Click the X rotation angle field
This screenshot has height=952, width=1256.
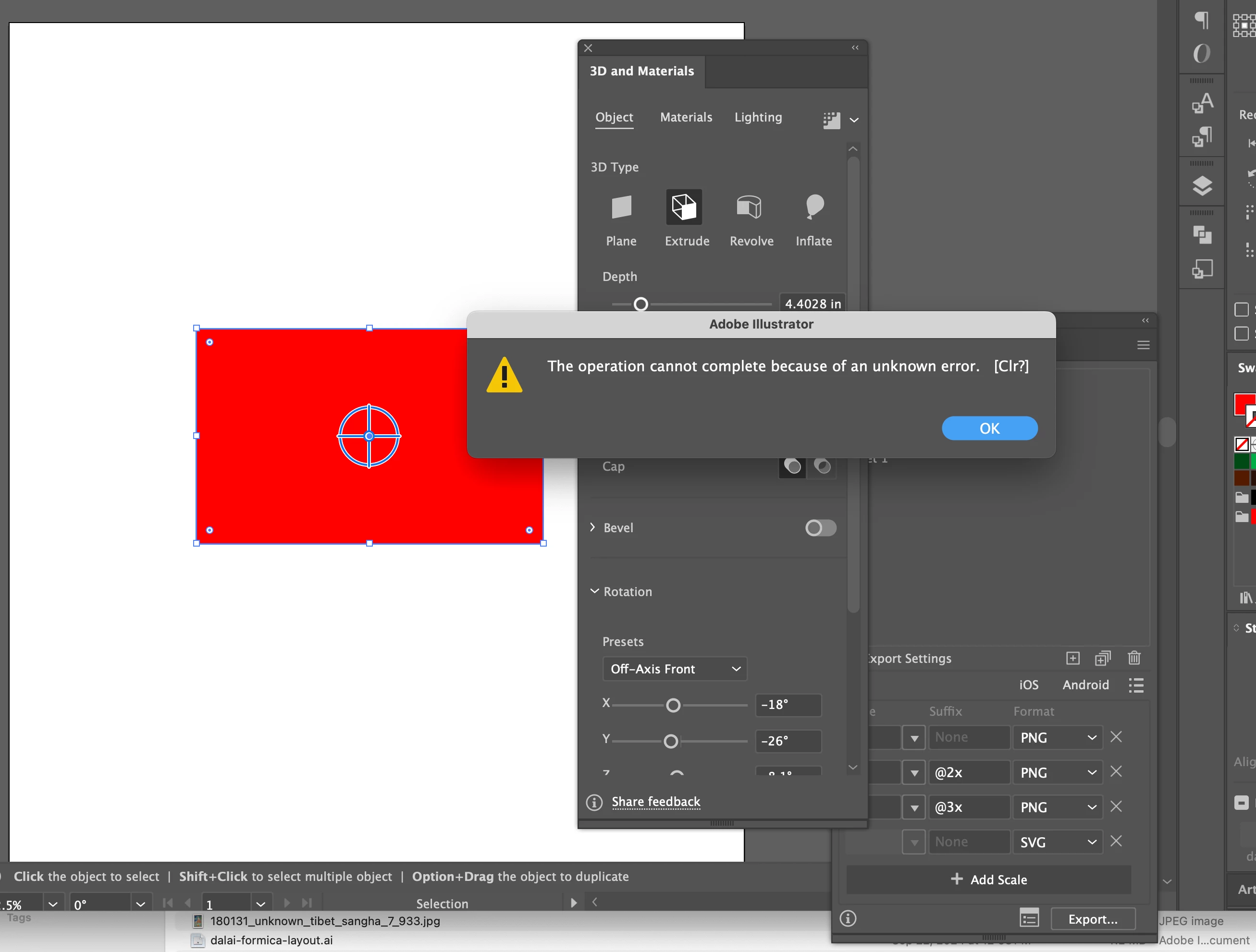point(788,705)
